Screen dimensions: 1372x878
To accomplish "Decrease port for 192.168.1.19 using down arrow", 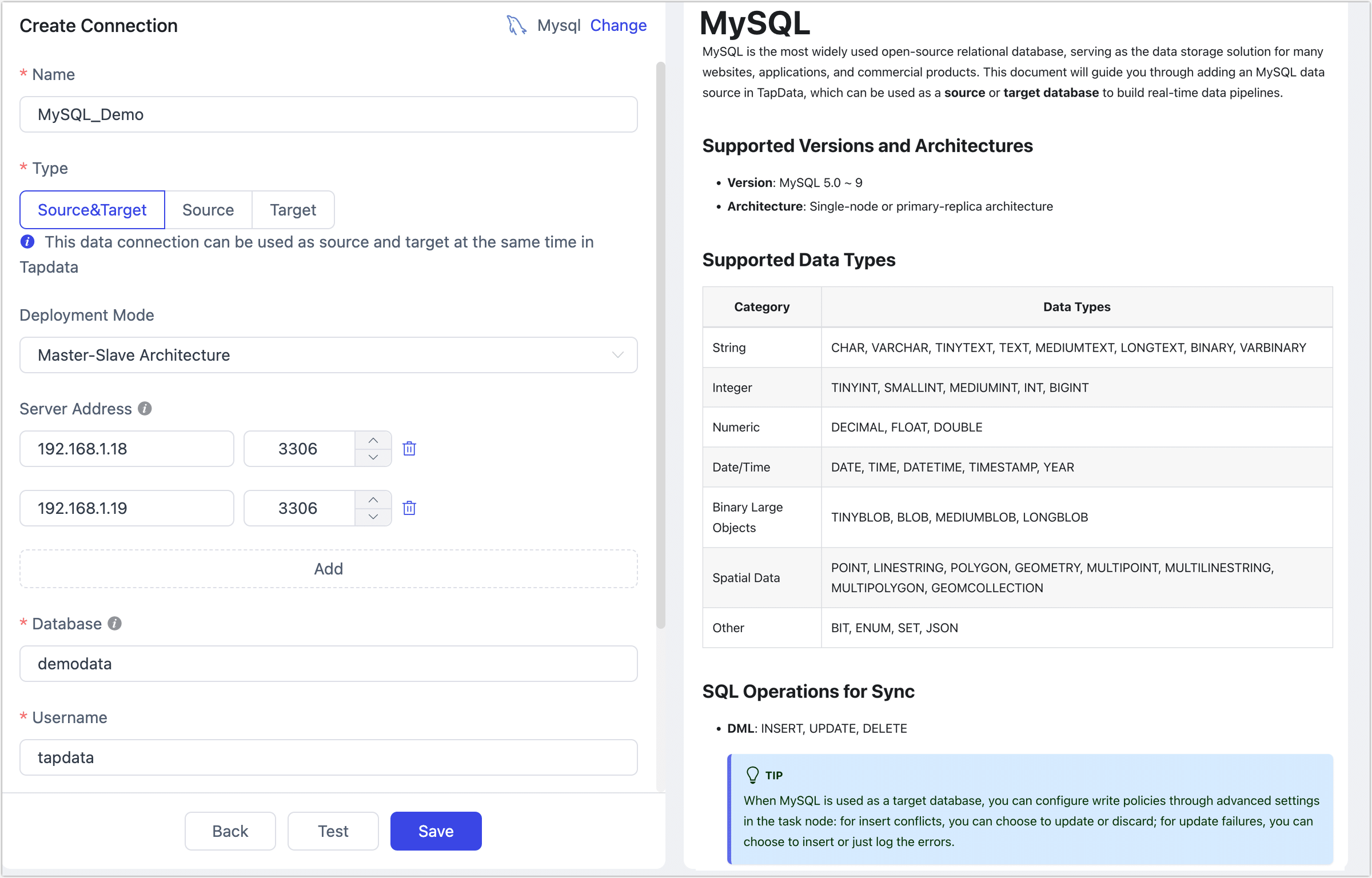I will tap(373, 517).
